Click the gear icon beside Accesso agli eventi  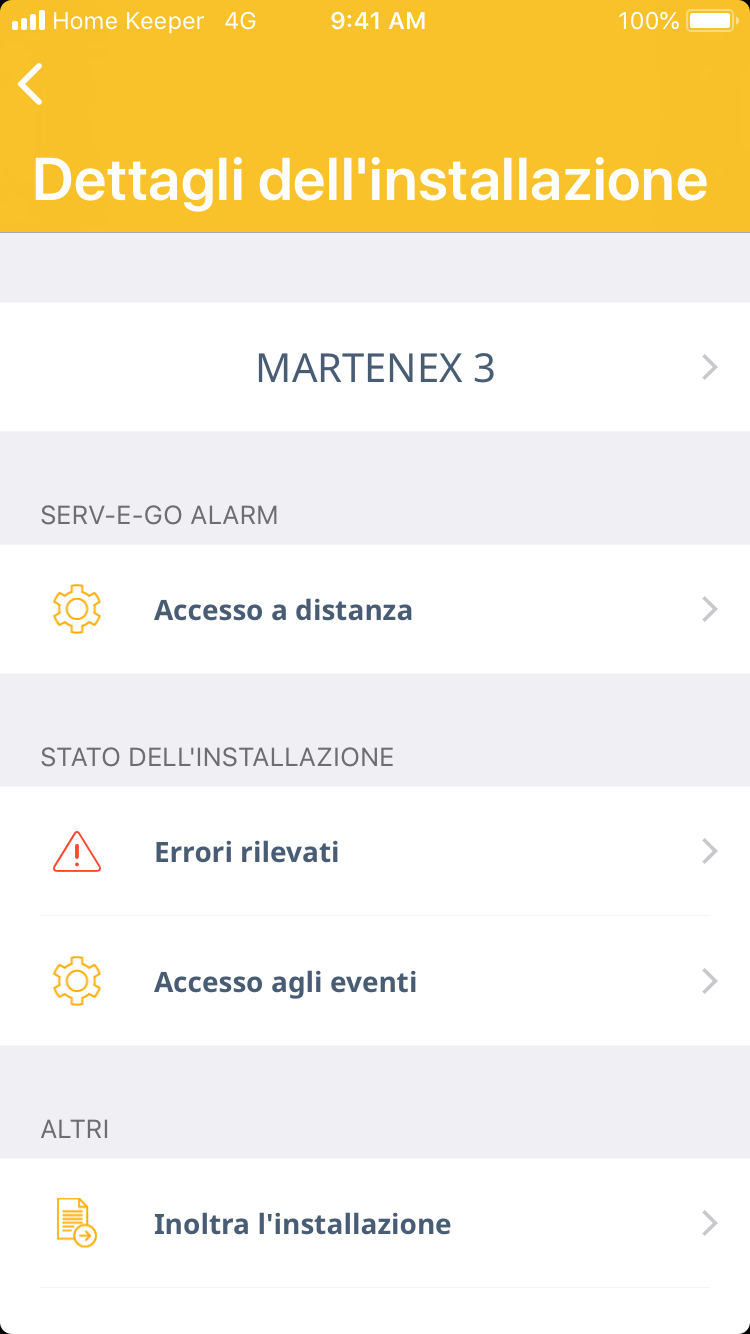point(77,982)
